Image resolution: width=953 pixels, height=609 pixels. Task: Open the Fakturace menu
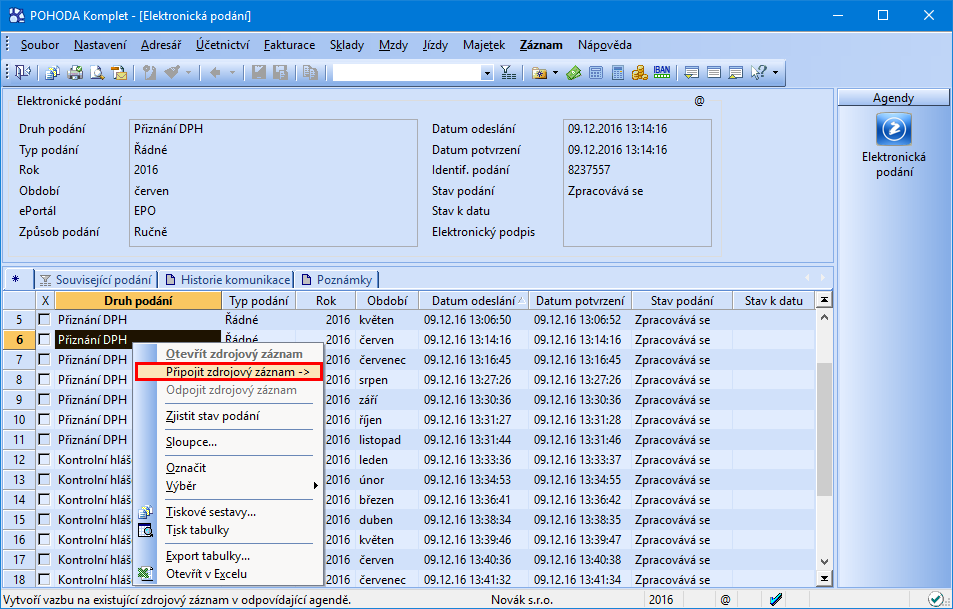click(289, 45)
